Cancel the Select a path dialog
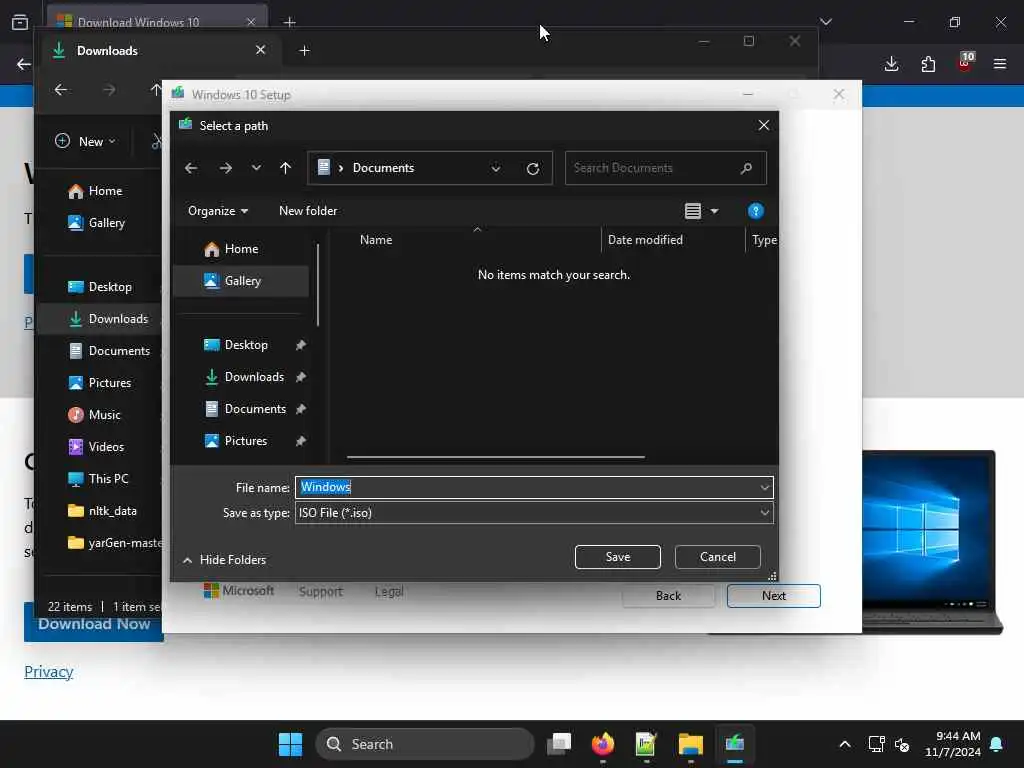 tap(717, 557)
